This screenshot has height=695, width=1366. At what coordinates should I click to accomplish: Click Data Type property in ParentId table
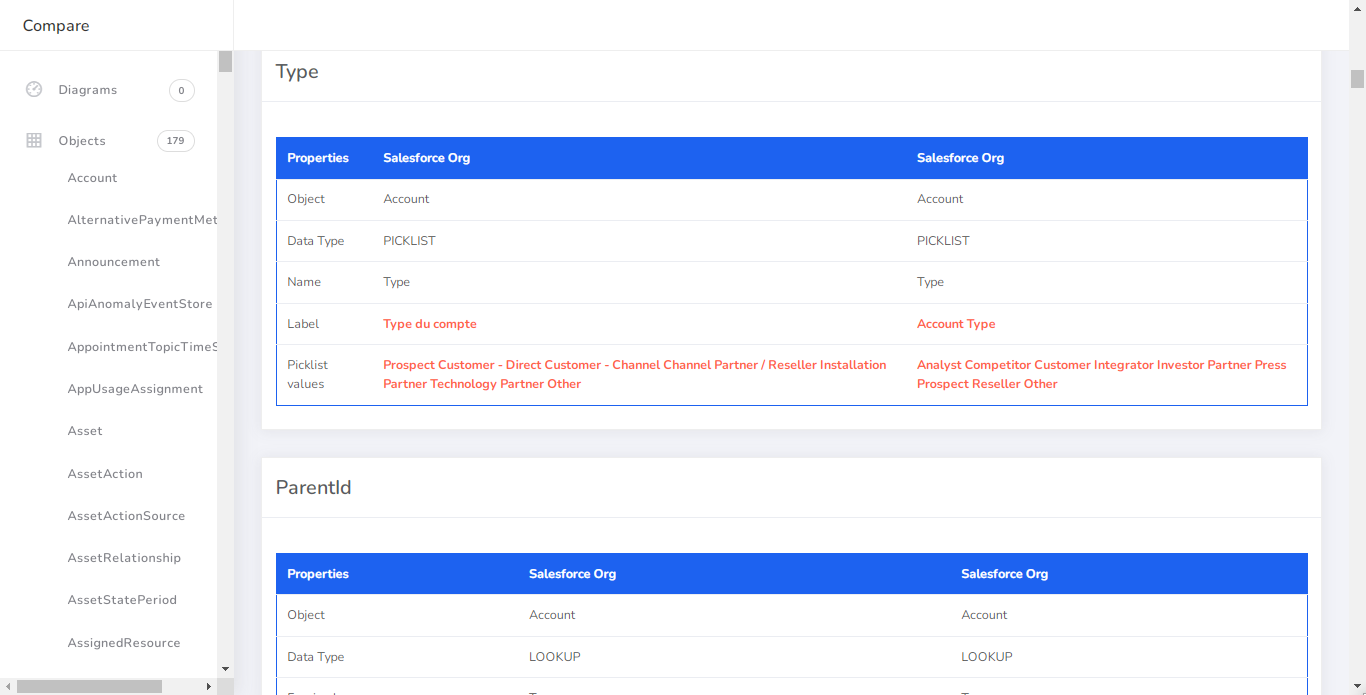tap(315, 657)
